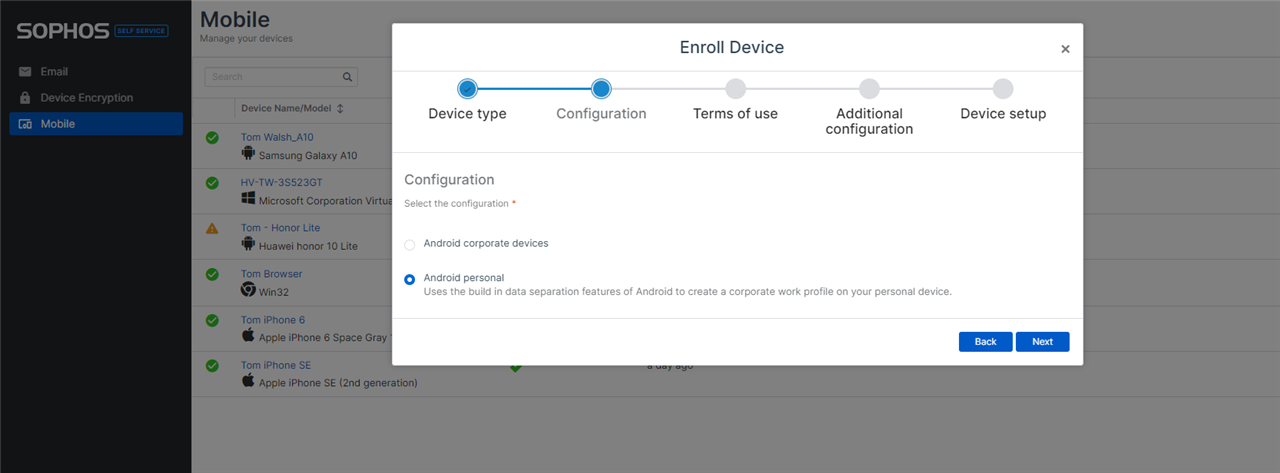Screen dimensions: 1280x473
Task: Click the Samsung Galaxy A10 model text
Action: click(308, 156)
